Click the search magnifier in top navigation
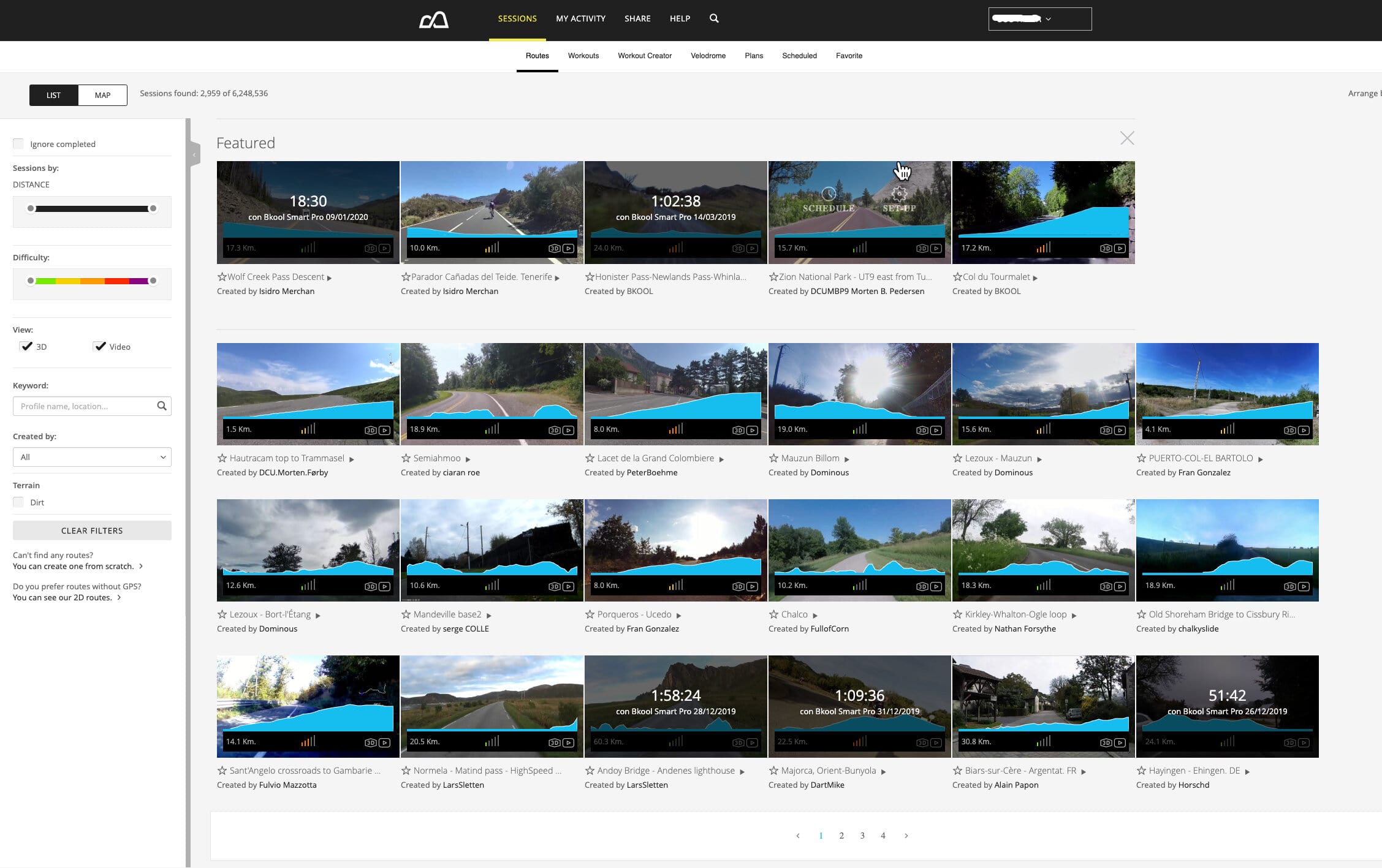 (x=714, y=18)
